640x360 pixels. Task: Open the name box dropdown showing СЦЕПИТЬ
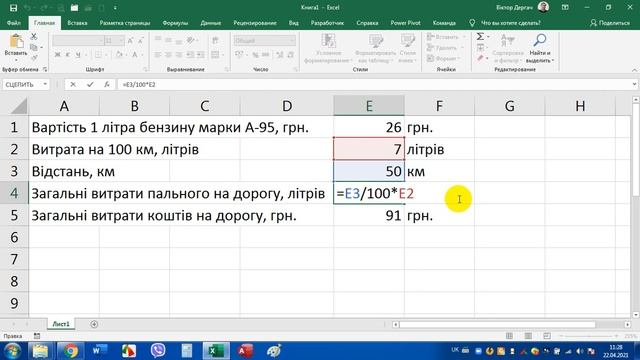click(x=45, y=84)
